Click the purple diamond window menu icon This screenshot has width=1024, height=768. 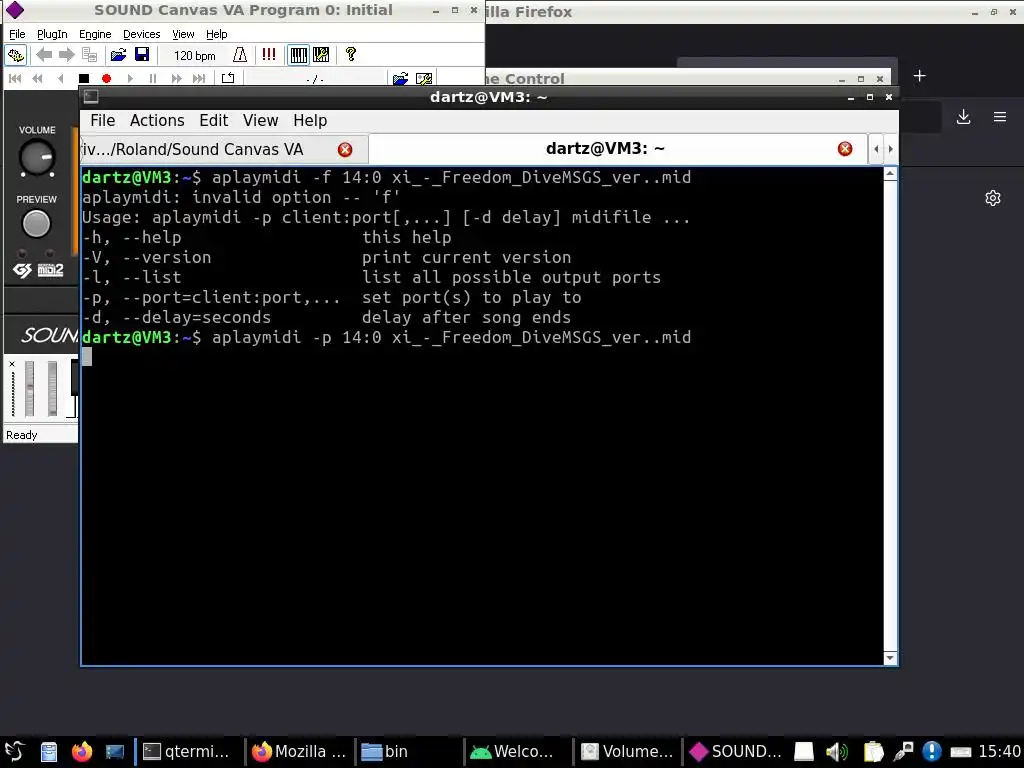14,10
